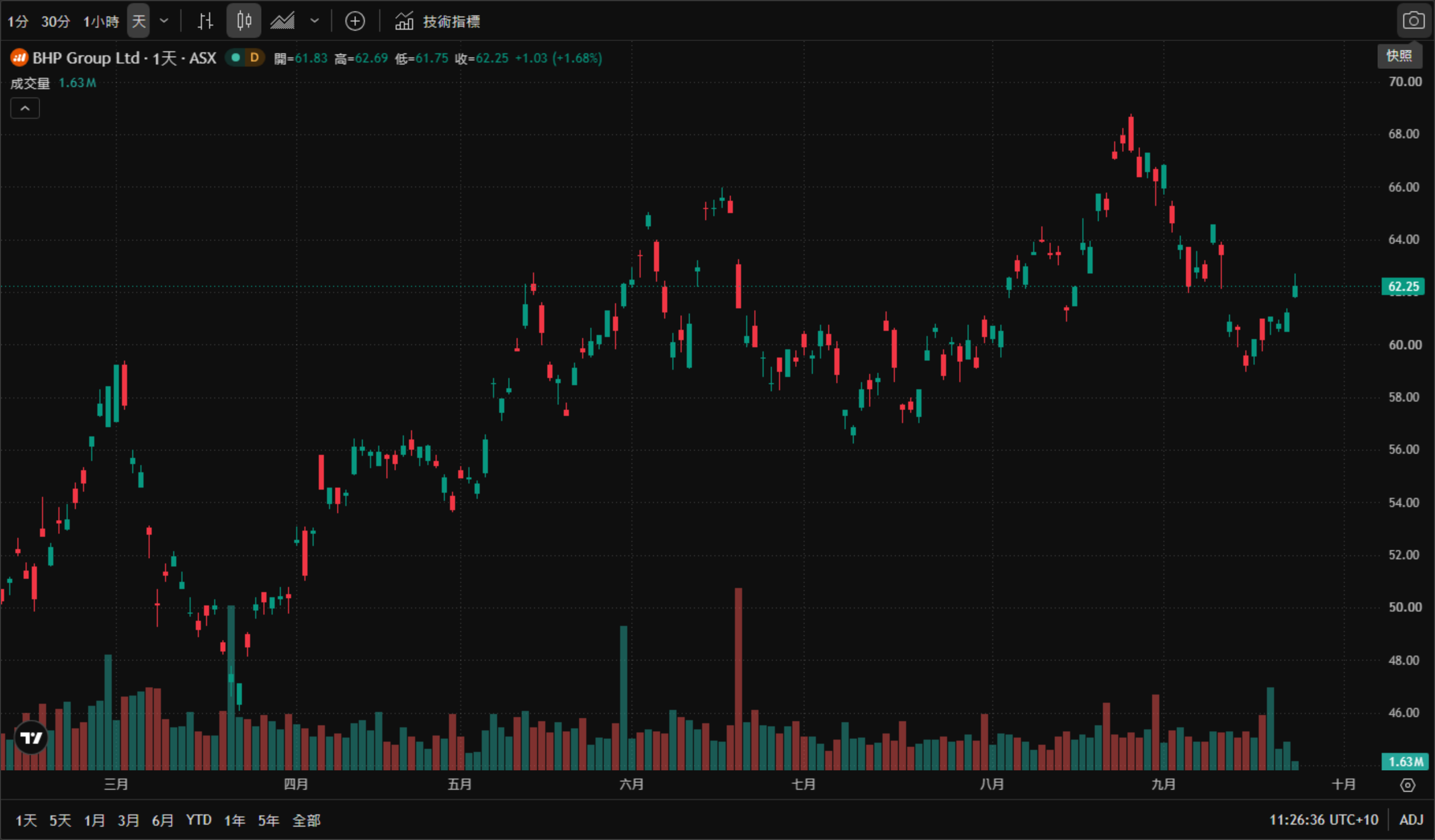This screenshot has height=840, width=1435.
Task: Click the 低=61.75 low value
Action: (x=421, y=58)
